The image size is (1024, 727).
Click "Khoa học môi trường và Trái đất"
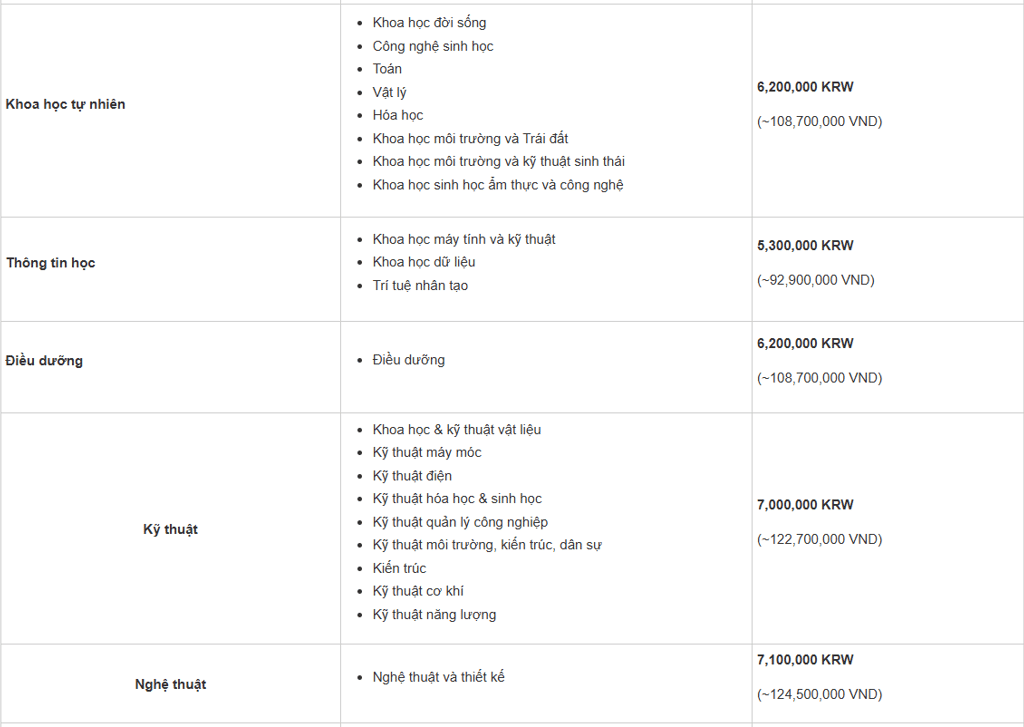[470, 138]
